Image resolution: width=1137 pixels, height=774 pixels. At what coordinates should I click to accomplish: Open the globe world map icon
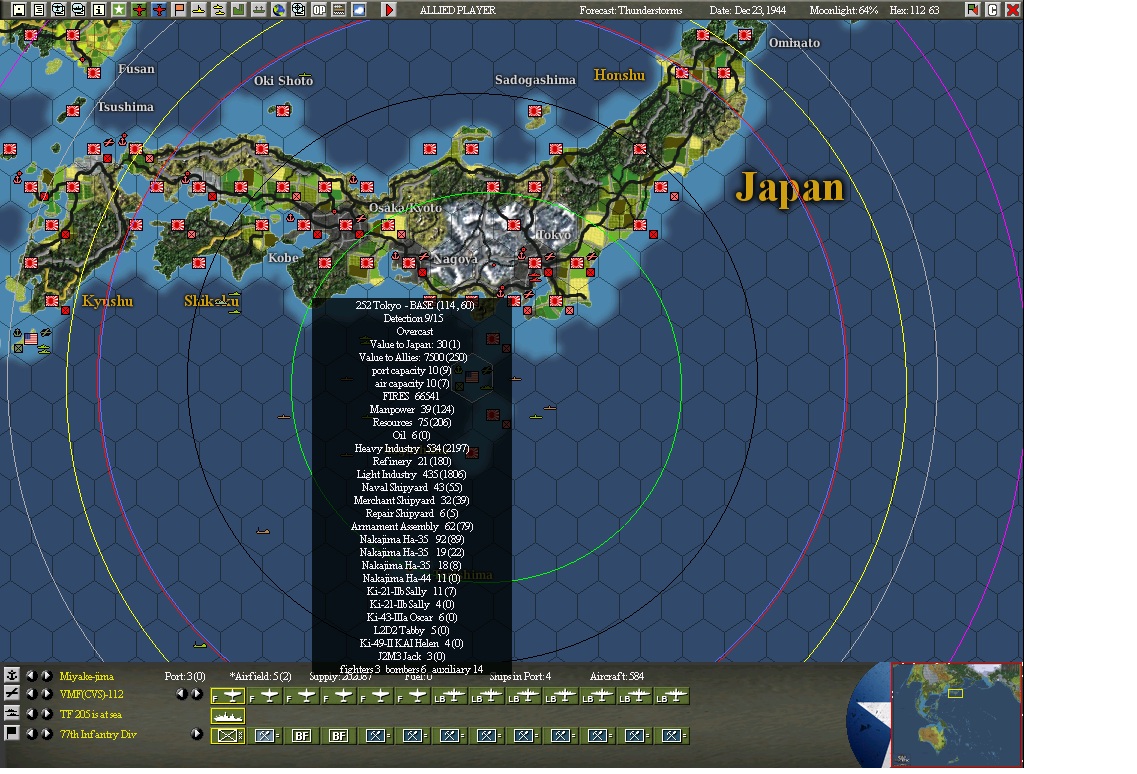(278, 9)
